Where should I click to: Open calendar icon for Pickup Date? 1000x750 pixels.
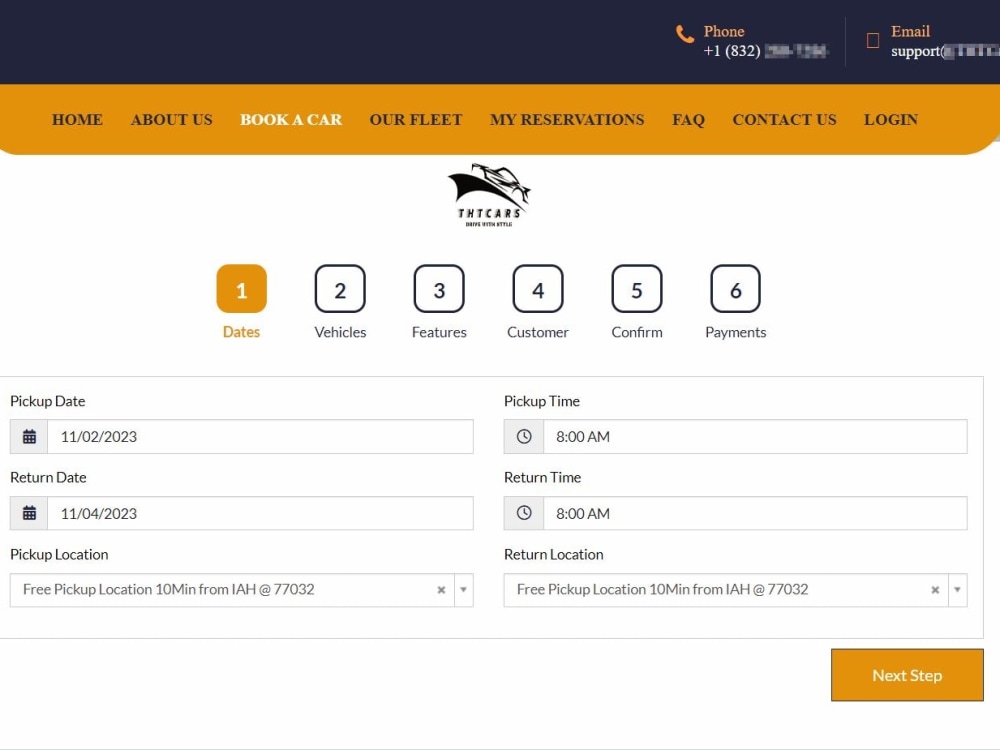click(29, 437)
